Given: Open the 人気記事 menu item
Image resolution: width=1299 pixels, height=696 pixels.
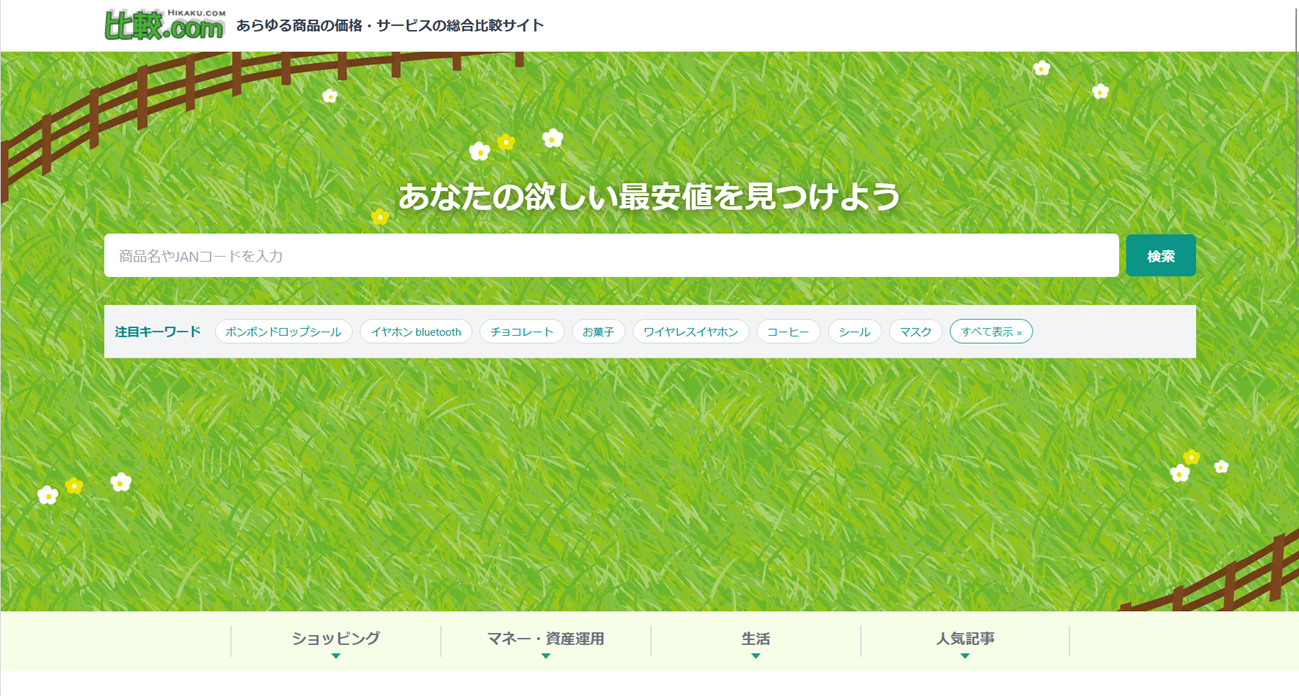Looking at the screenshot, I should [965, 640].
